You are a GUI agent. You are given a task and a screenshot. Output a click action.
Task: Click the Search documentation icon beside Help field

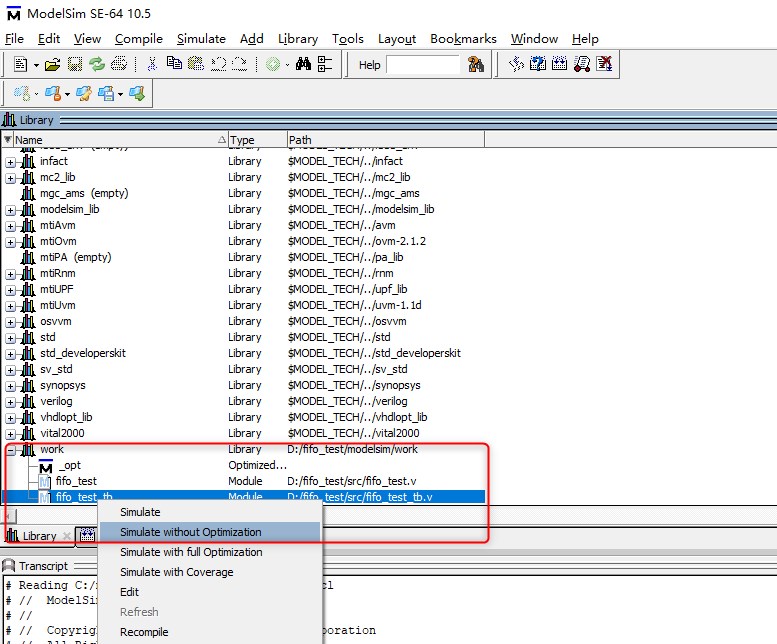[476, 64]
